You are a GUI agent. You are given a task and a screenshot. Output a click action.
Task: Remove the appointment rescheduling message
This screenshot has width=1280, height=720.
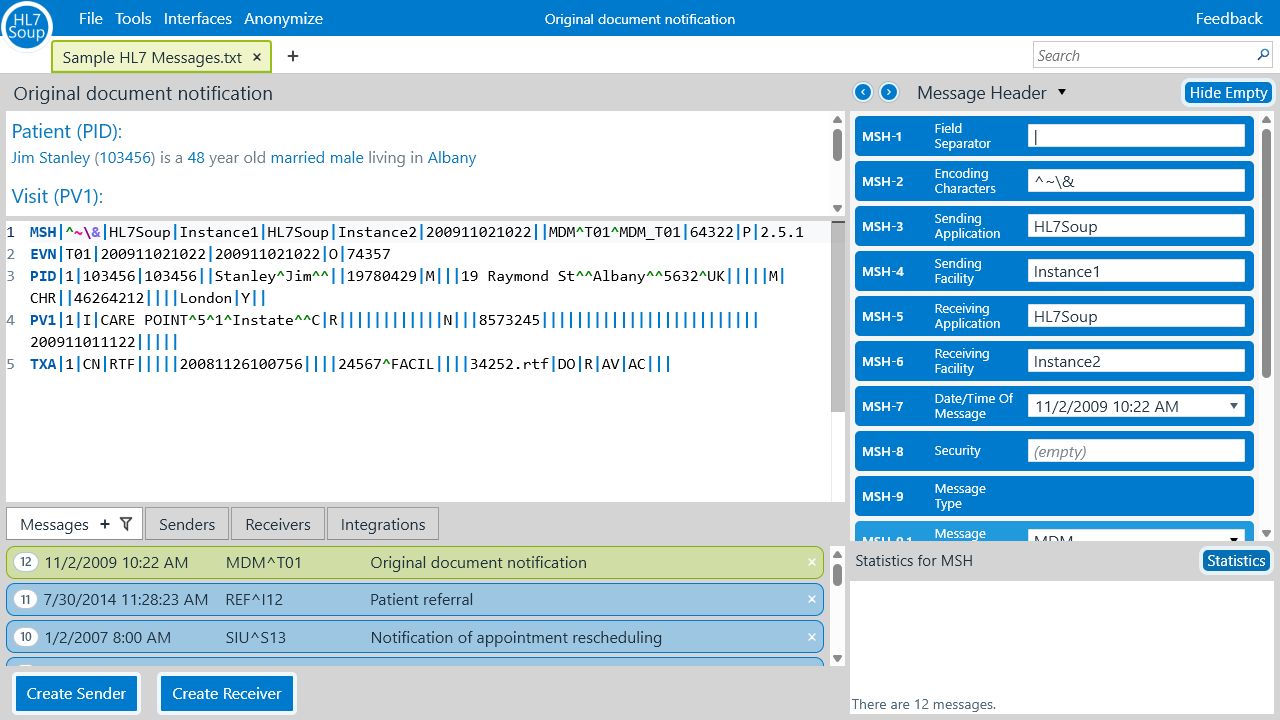tap(812, 637)
